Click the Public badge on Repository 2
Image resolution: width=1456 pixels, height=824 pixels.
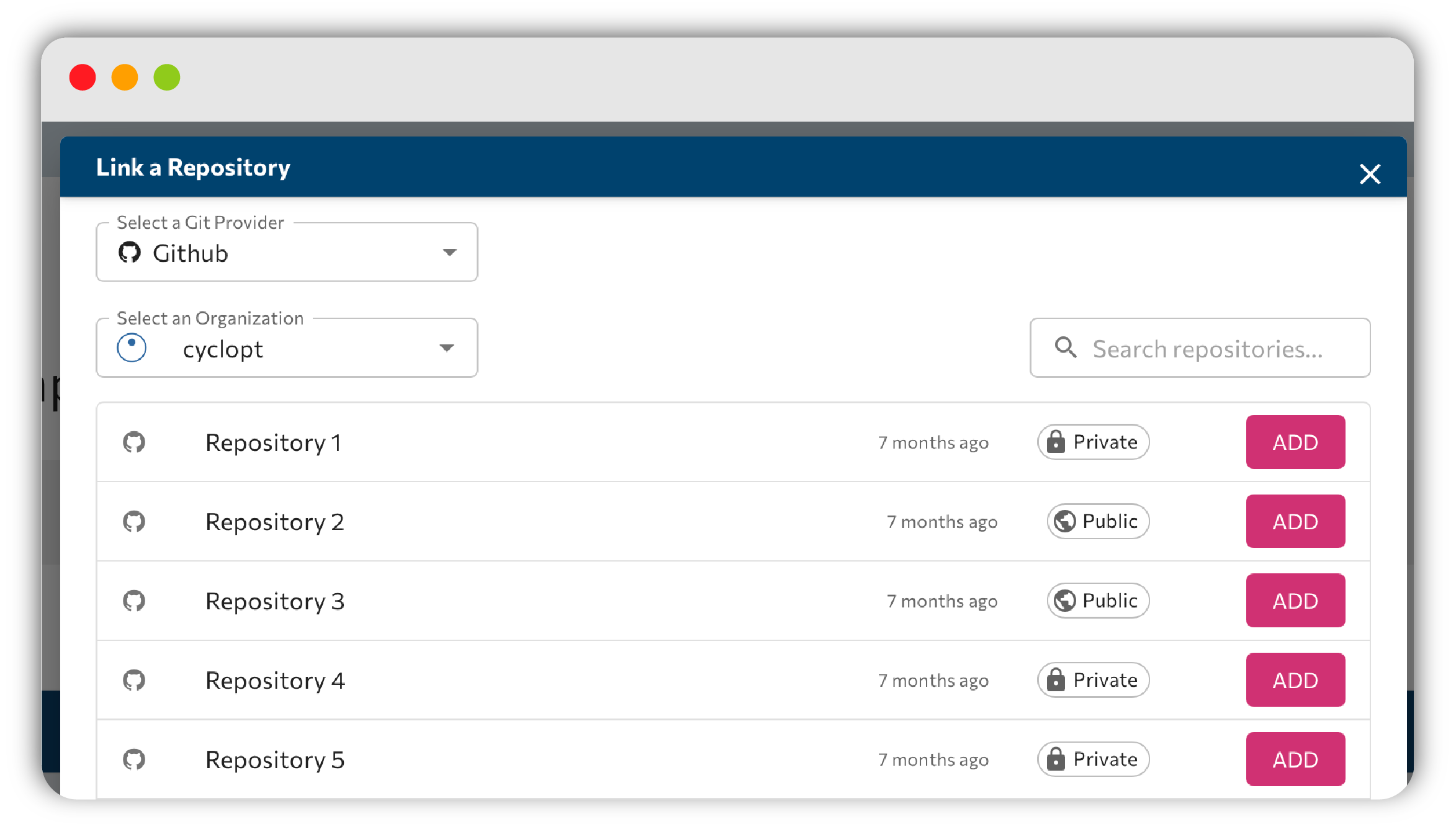pyautogui.click(x=1098, y=522)
